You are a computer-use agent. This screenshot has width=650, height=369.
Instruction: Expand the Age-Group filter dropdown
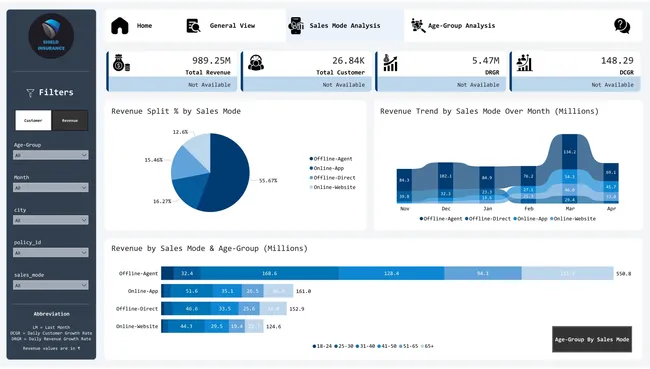coord(51,155)
